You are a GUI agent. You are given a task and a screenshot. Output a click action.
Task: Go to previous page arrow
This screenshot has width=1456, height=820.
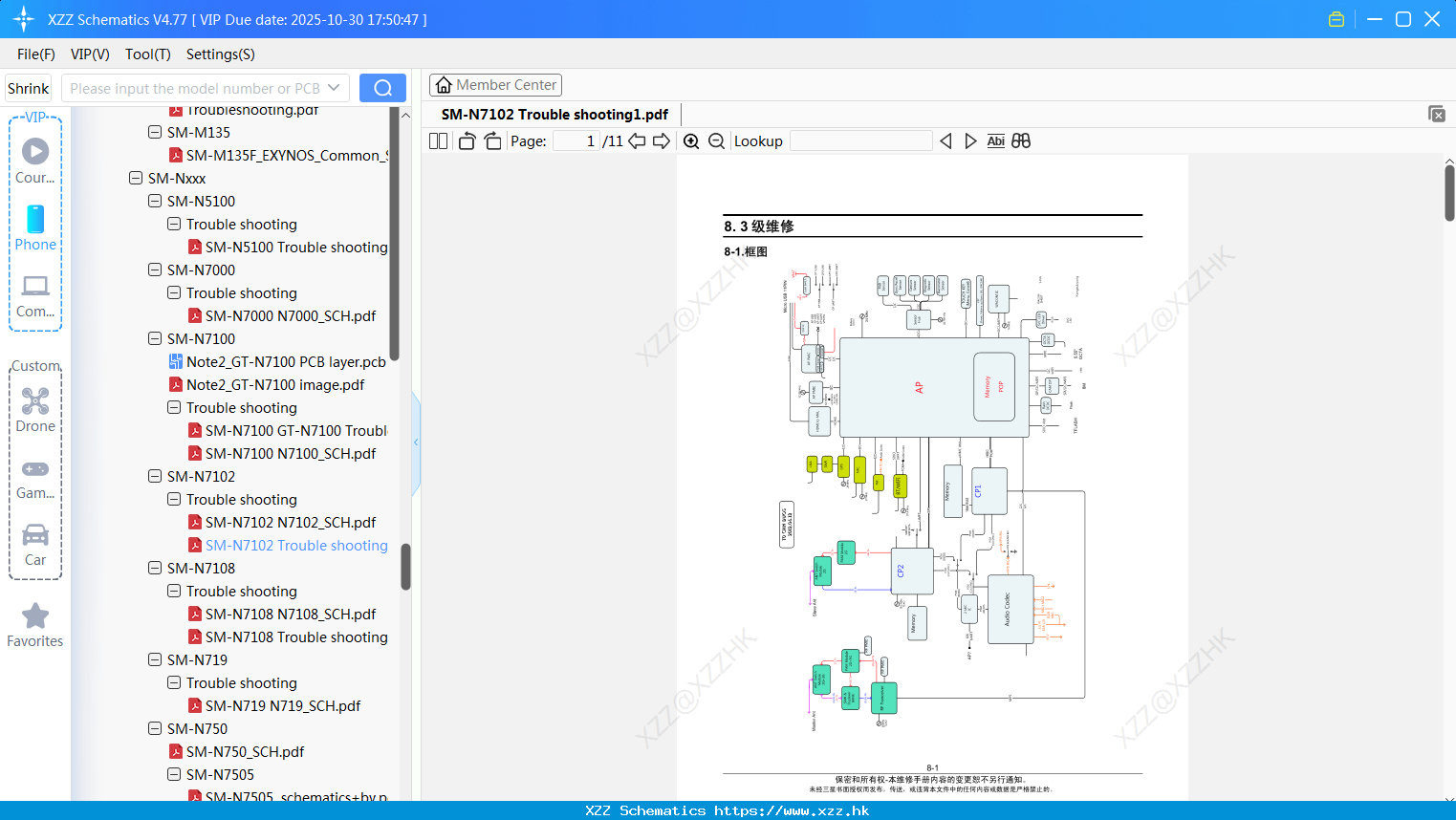(x=637, y=140)
